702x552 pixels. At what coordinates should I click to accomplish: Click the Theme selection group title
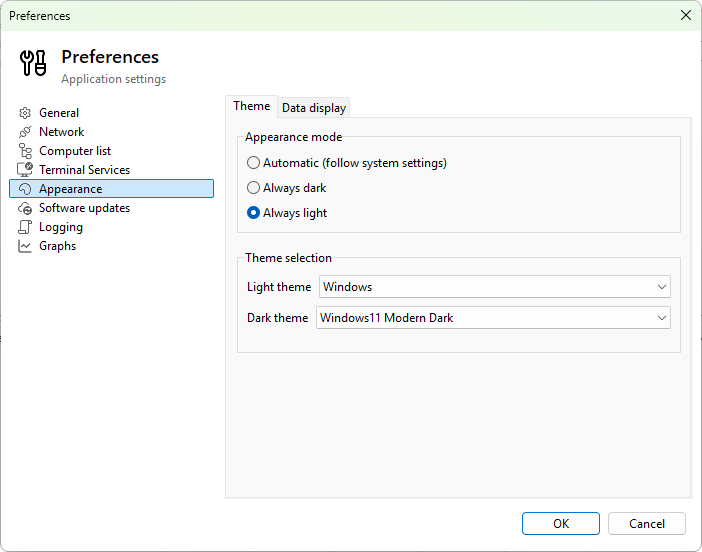tap(288, 258)
